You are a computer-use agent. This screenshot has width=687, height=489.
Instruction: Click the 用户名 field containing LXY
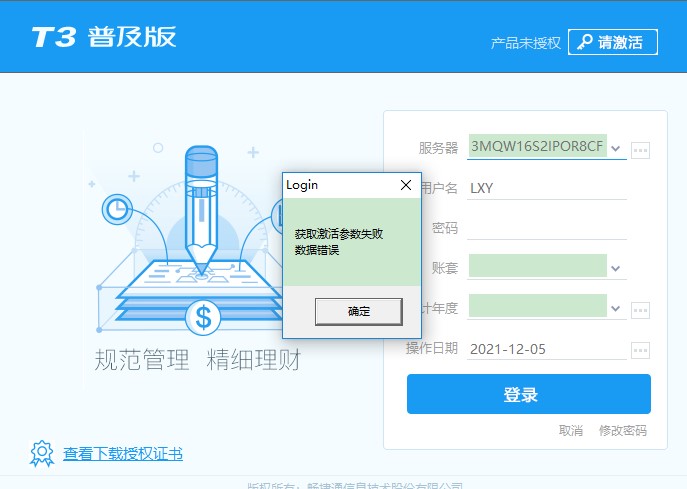tap(547, 188)
